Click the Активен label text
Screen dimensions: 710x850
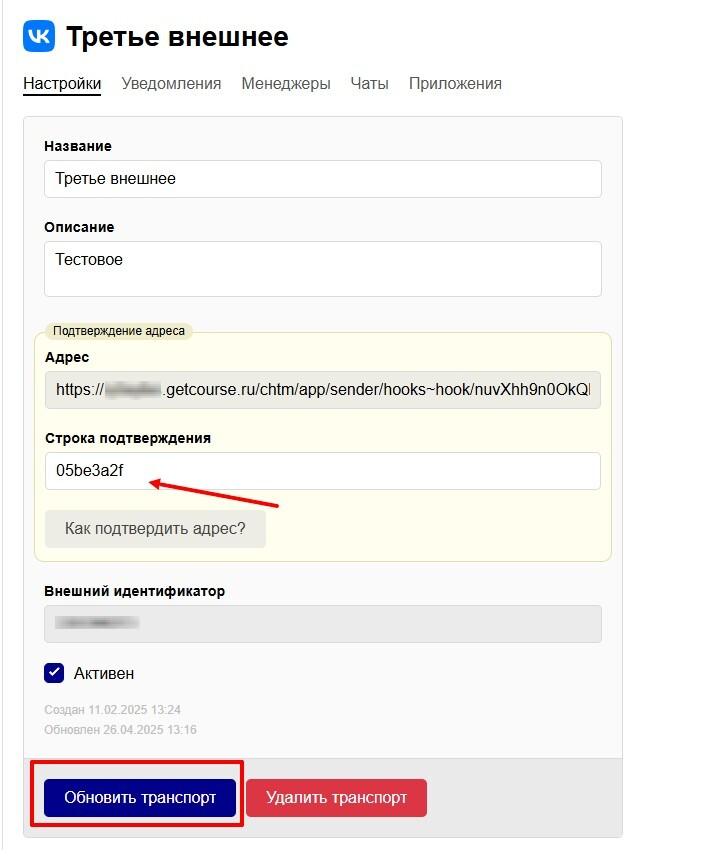coord(104,673)
